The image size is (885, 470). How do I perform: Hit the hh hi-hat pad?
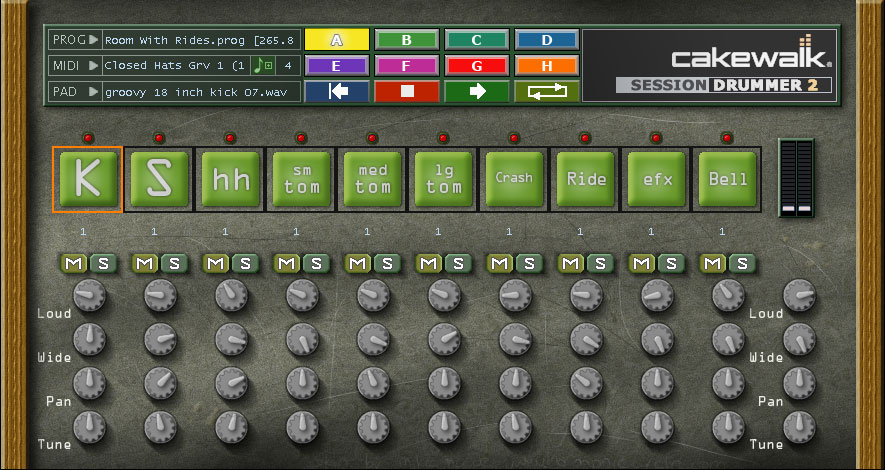229,179
